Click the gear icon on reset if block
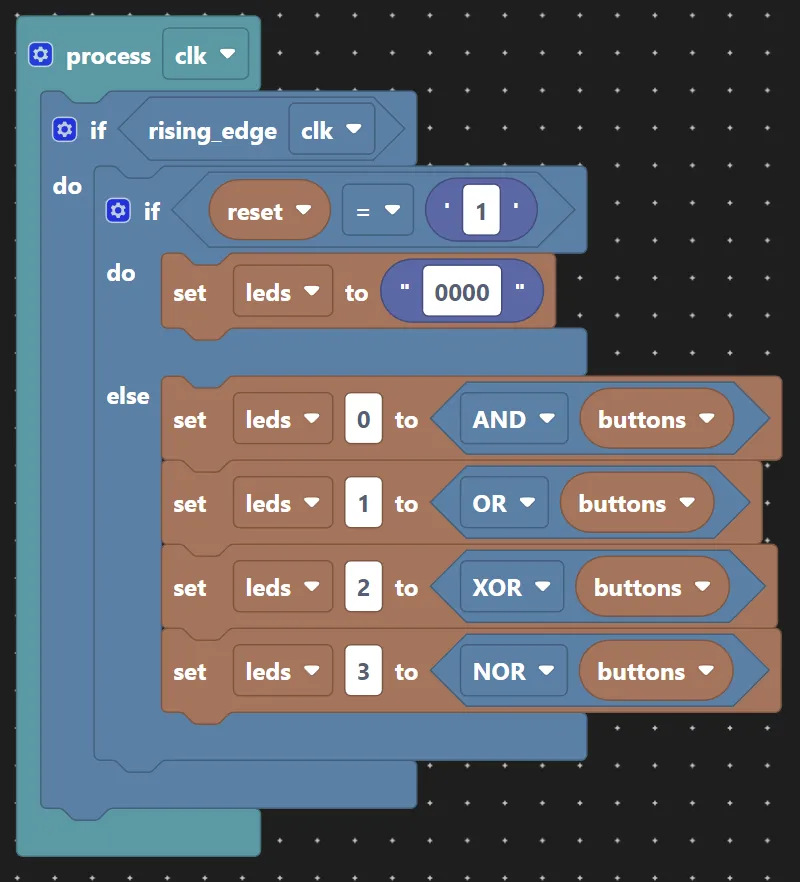Screen dimensions: 800x882 118,210
